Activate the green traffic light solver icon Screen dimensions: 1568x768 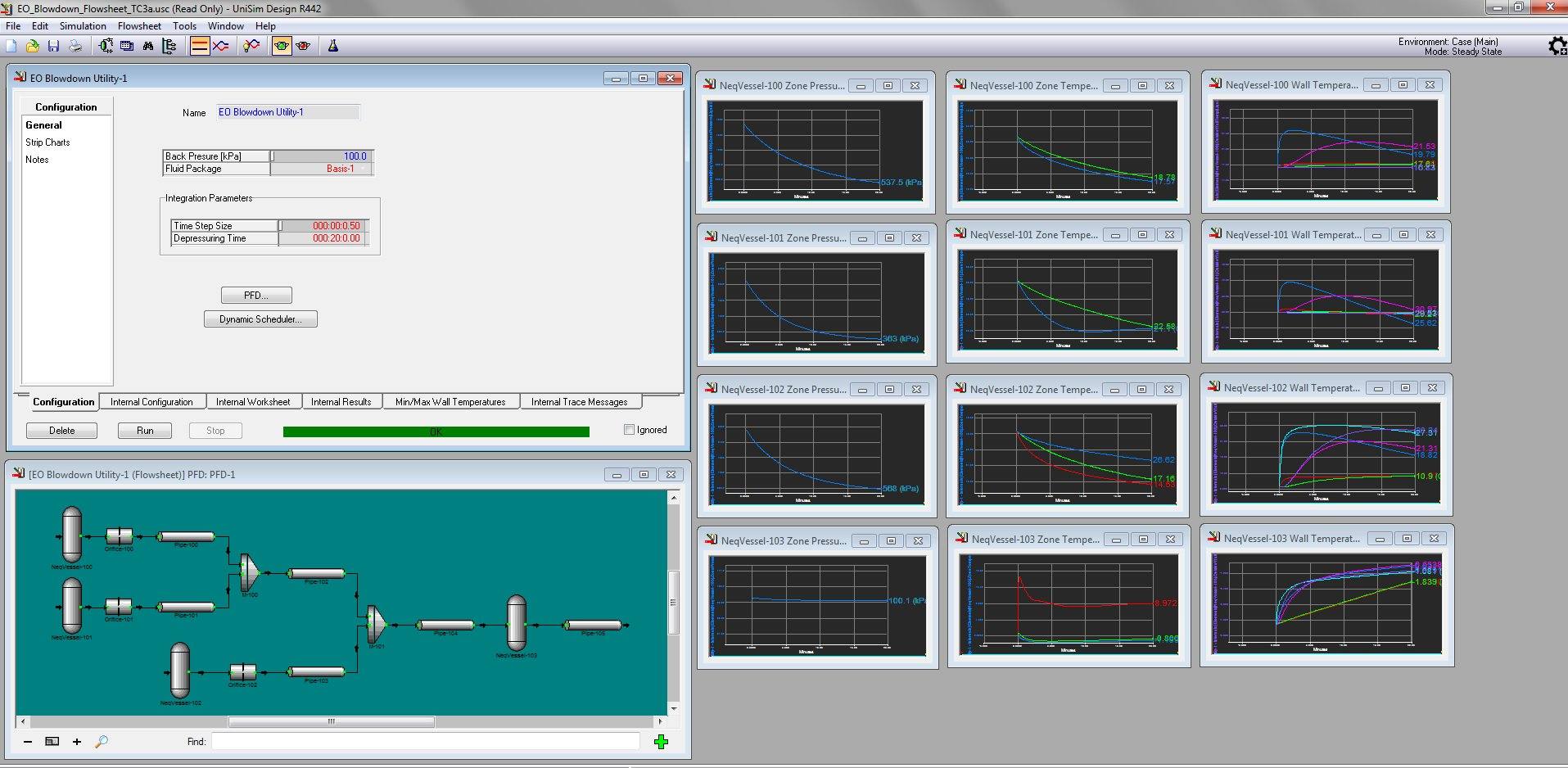click(x=282, y=46)
